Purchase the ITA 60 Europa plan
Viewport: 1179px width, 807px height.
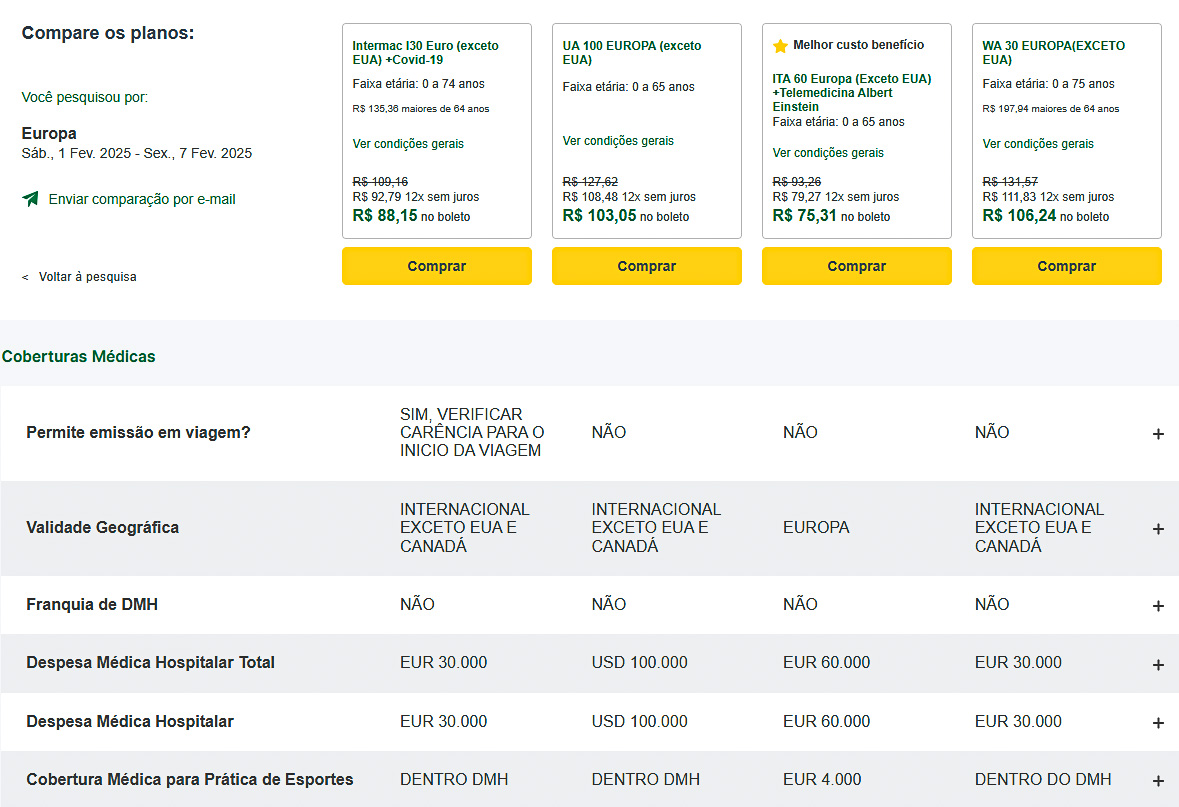point(856,266)
